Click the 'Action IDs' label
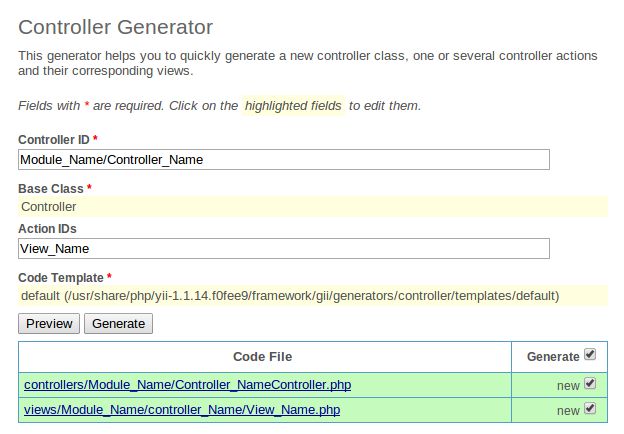 tap(47, 229)
